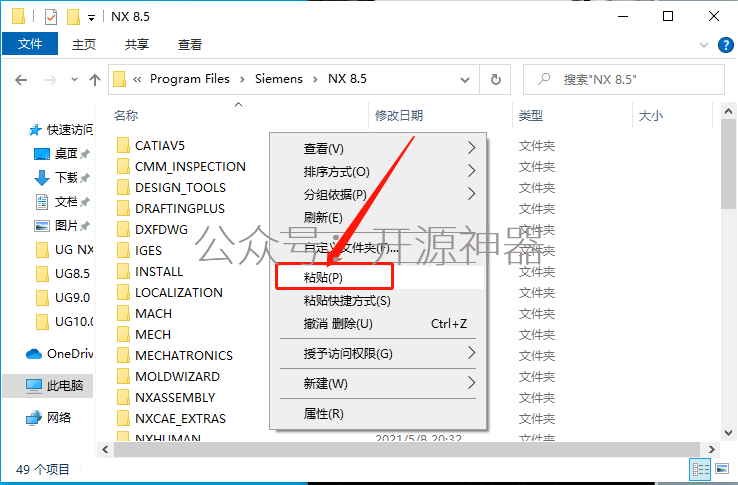
Task: Refresh the NX 8.5 folder view
Action: (x=496, y=79)
